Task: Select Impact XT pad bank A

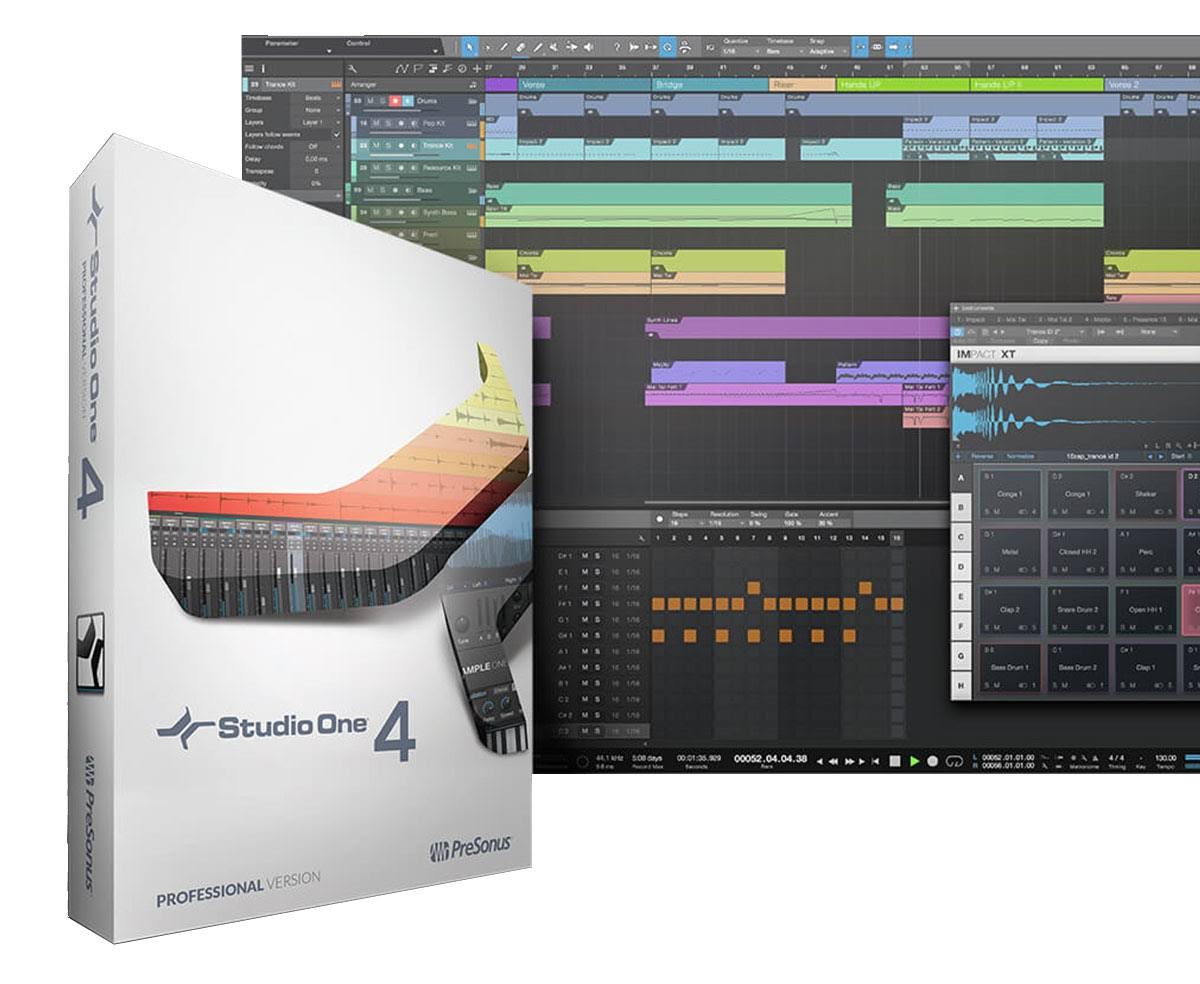Action: pyautogui.click(x=962, y=478)
